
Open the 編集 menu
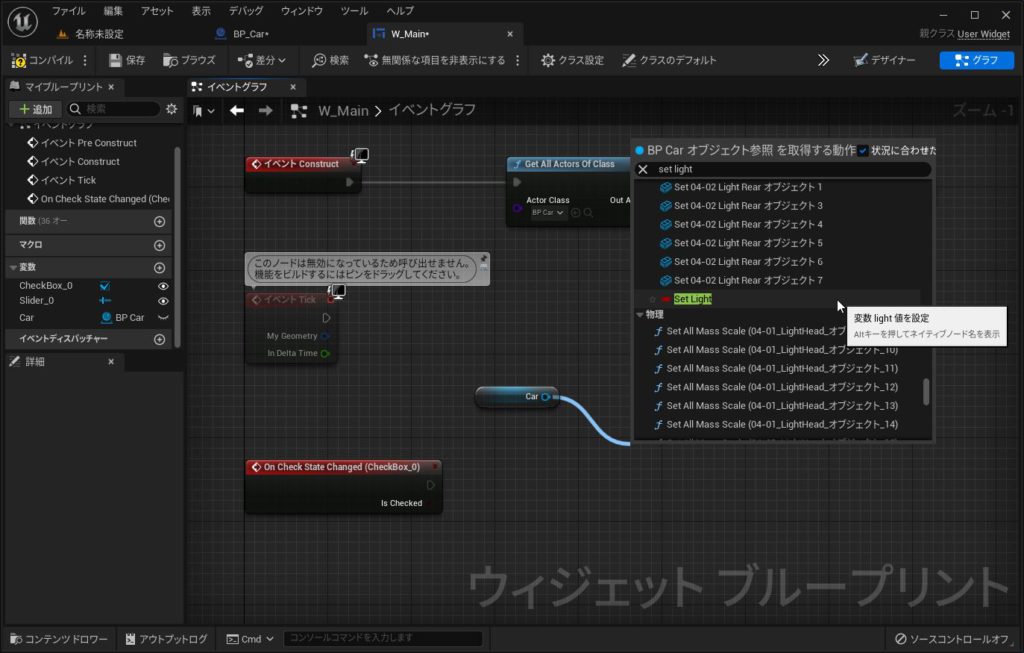pos(113,11)
